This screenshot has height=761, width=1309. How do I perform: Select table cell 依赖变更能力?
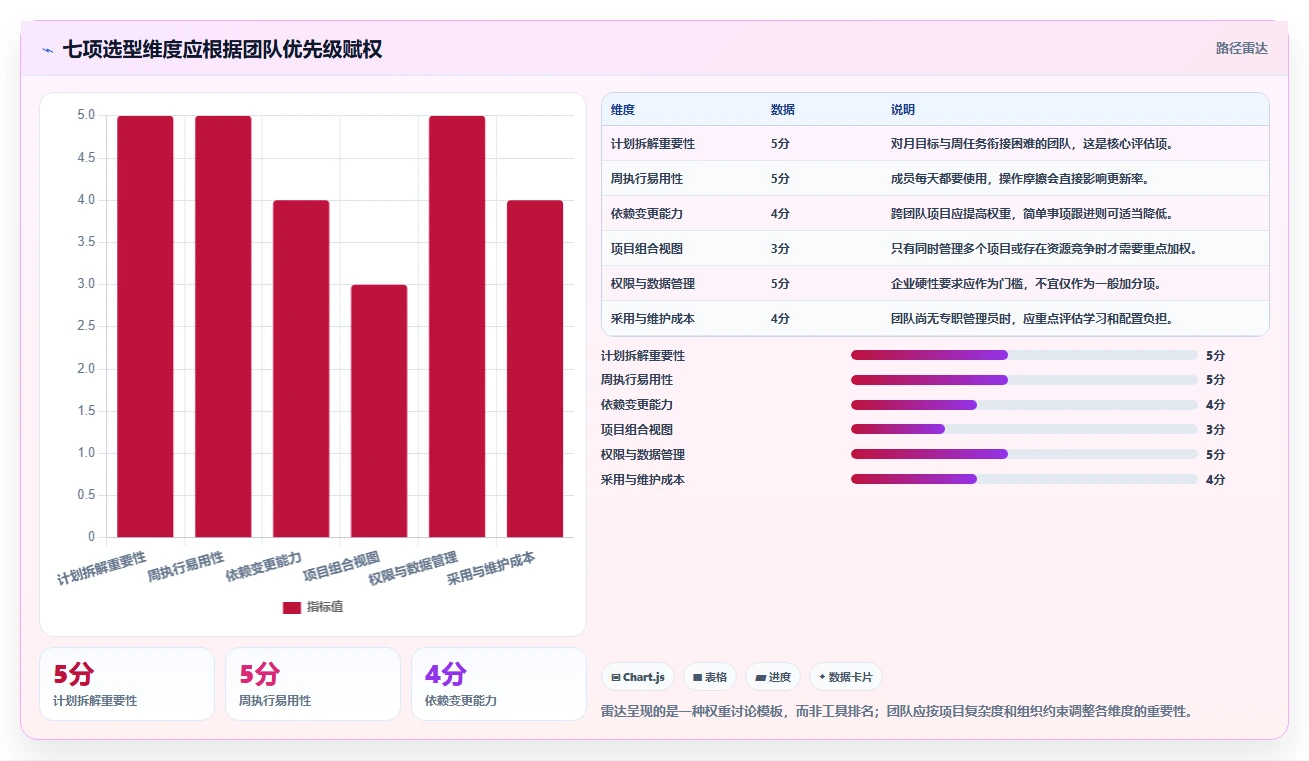coord(647,214)
